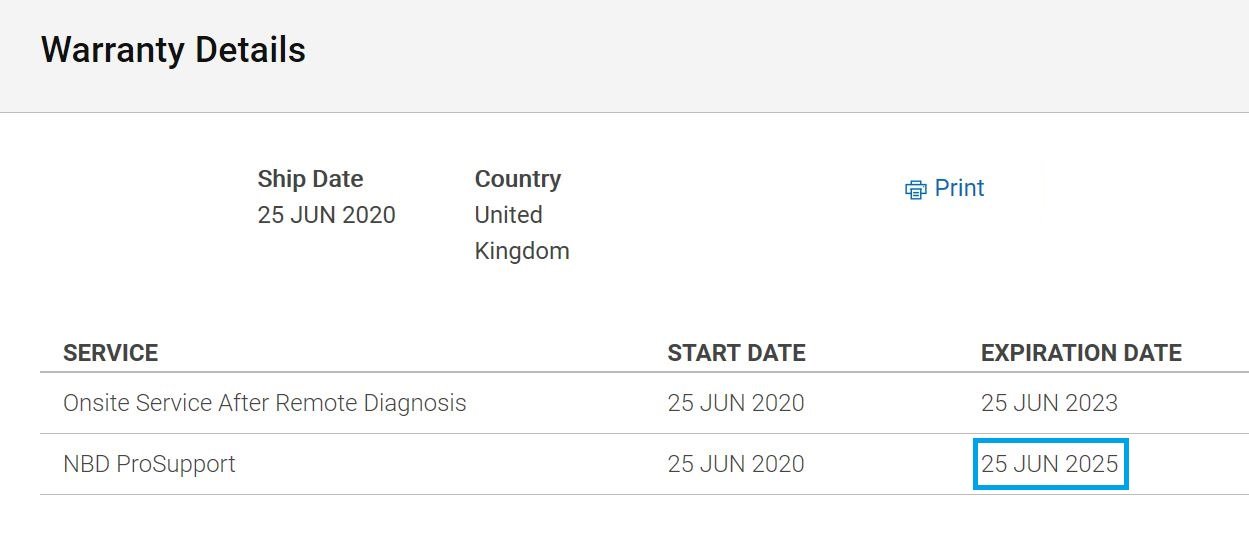Click the highlighted expiration date 25 JUN 2025
Image resolution: width=1249 pixels, height=544 pixels.
pos(1049,464)
